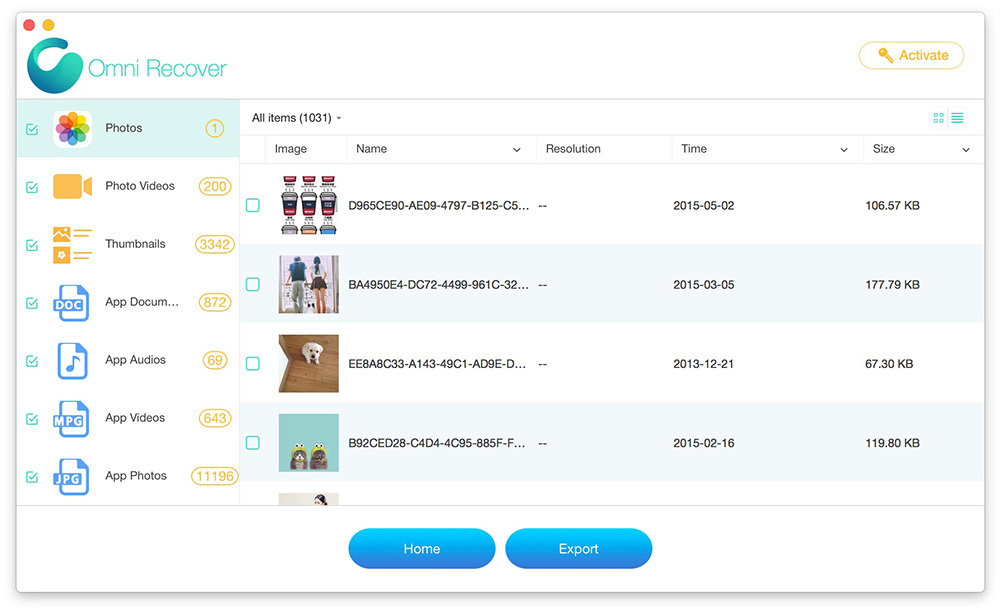
Task: Click the Photo Videos camera icon
Action: [x=72, y=186]
